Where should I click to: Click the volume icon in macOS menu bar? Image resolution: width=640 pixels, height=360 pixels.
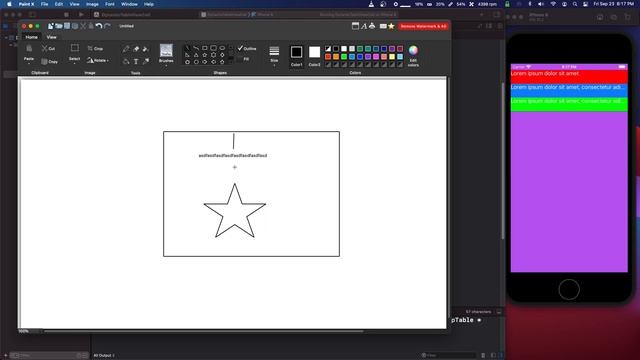[x=541, y=4]
